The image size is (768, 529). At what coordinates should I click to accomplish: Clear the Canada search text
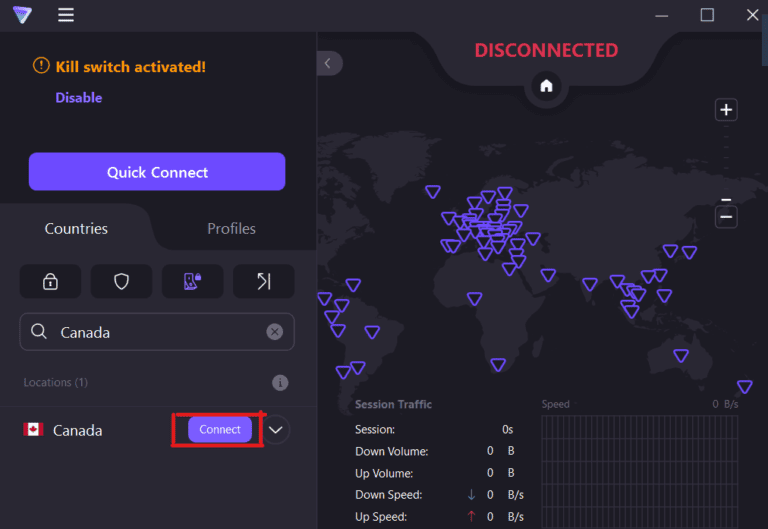pos(274,332)
